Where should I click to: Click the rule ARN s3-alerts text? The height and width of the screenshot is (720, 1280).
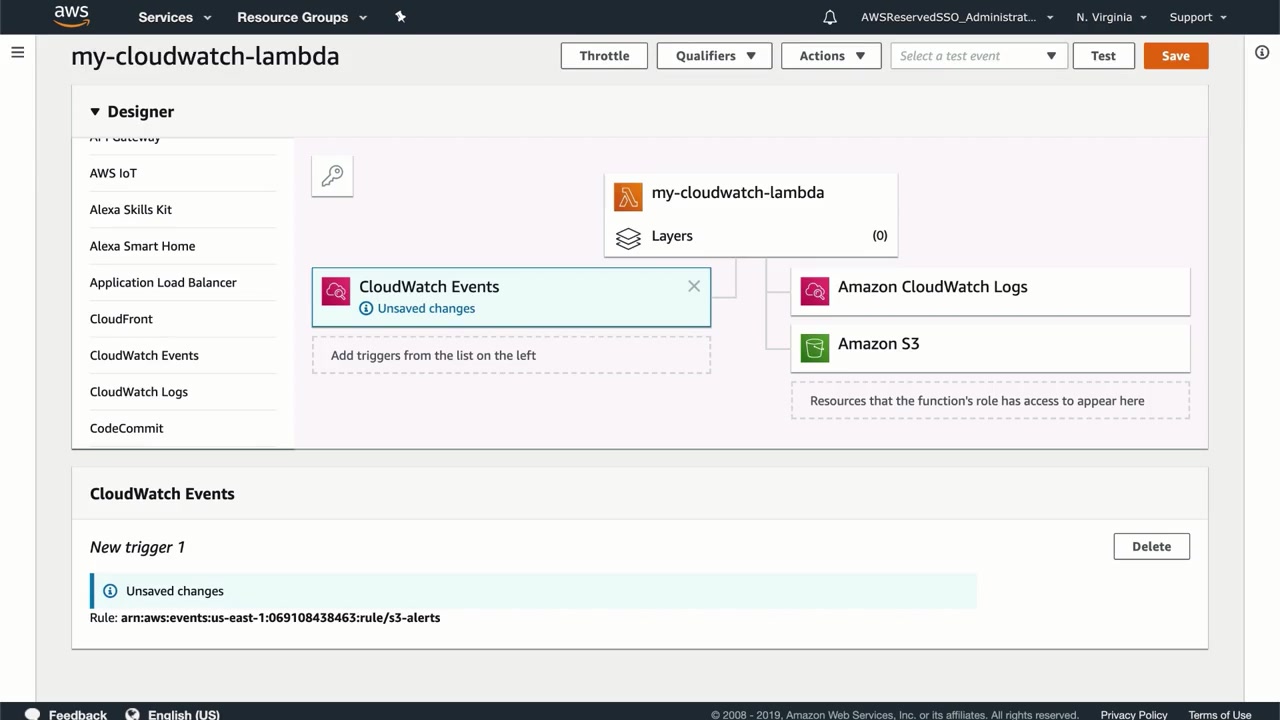pyautogui.click(x=281, y=618)
